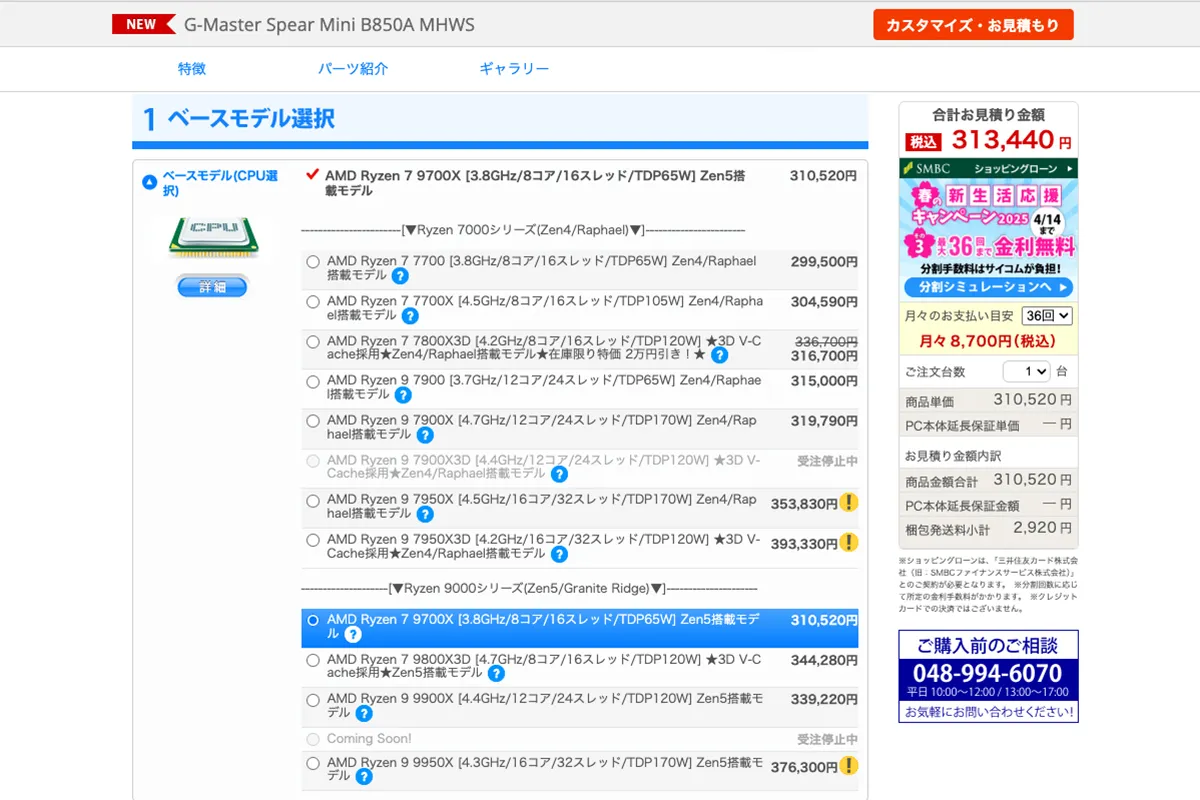Screen dimensions: 1200x800
Task: Open the 36回 installment count dropdown
Action: click(1047, 316)
